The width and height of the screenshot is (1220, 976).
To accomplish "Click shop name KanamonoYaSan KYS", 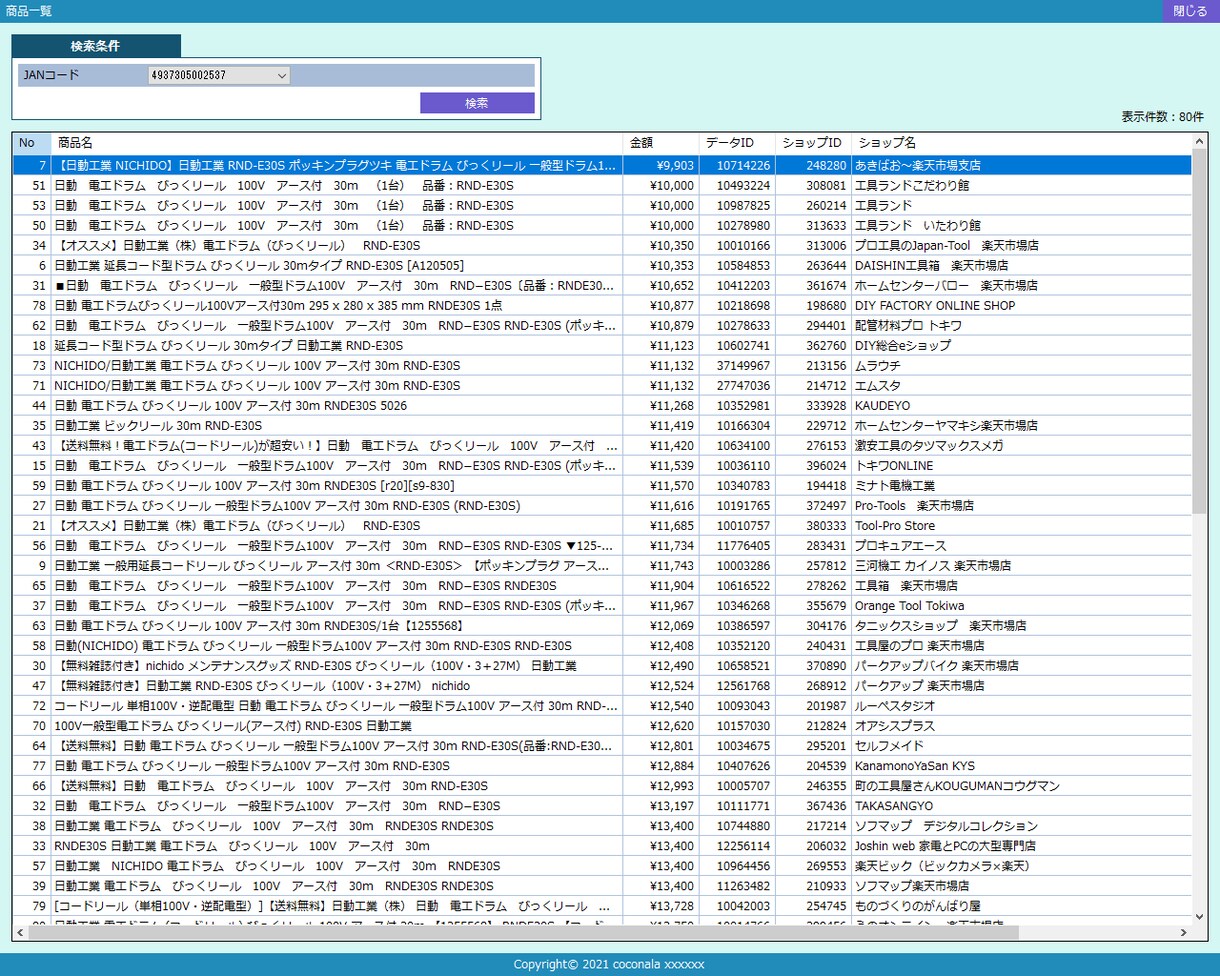I will [914, 765].
